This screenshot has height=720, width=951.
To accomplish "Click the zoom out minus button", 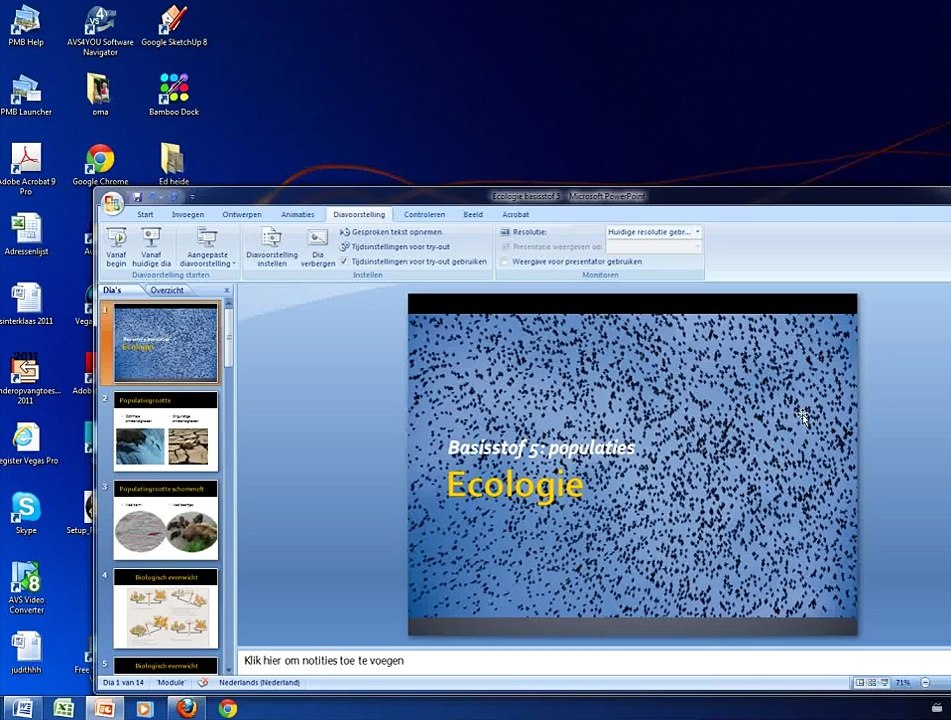I will (x=925, y=682).
